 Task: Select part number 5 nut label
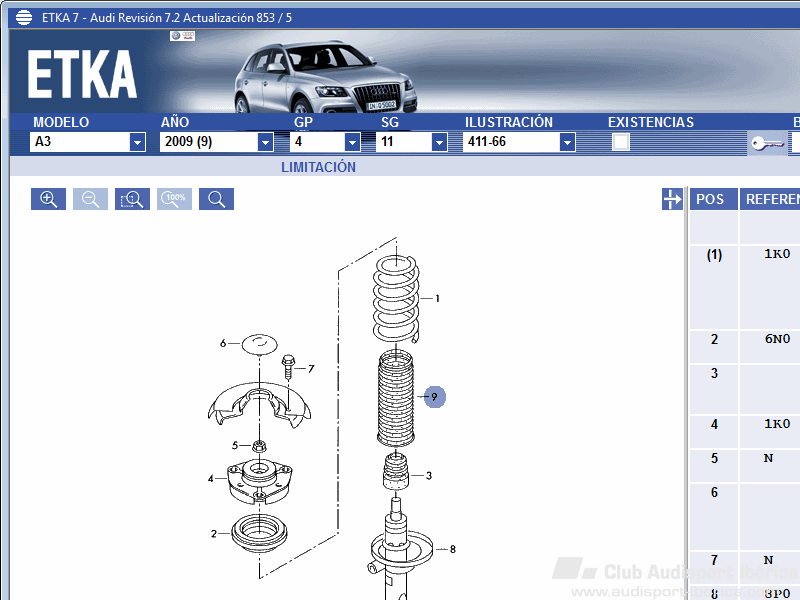pyautogui.click(x=235, y=445)
